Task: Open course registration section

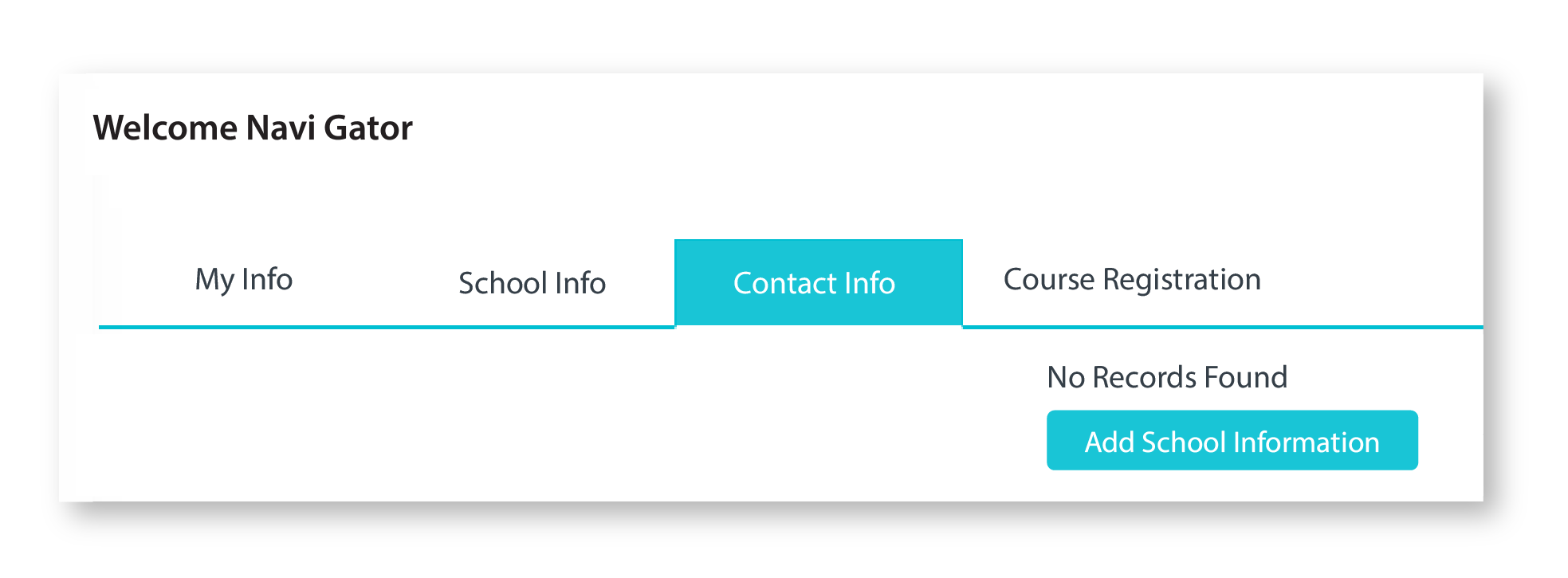Action: click(1132, 280)
